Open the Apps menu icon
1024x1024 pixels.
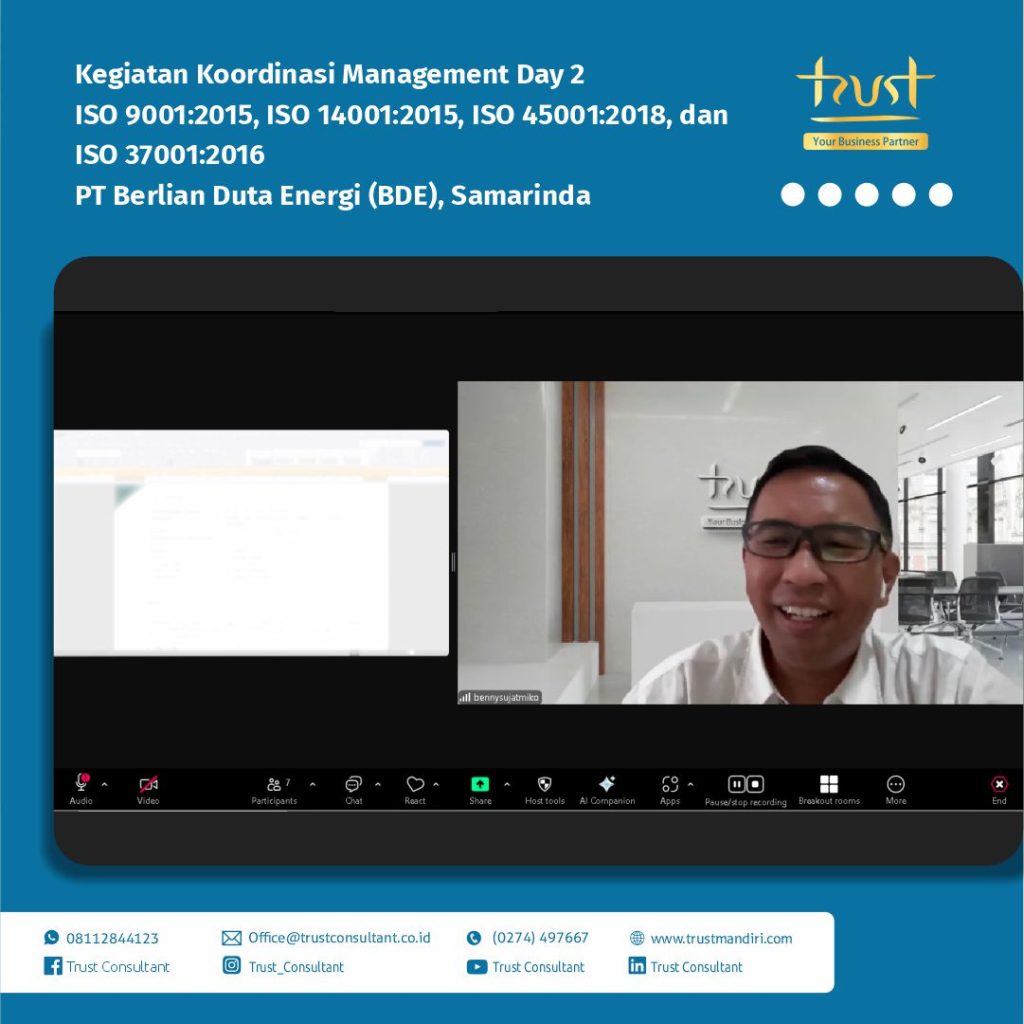tap(669, 786)
